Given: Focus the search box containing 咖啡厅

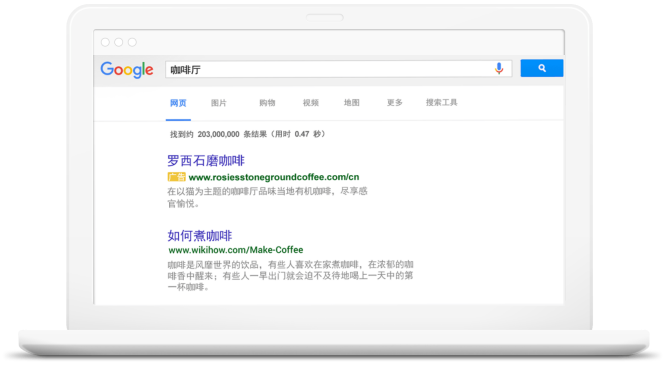Looking at the screenshot, I should click(338, 69).
